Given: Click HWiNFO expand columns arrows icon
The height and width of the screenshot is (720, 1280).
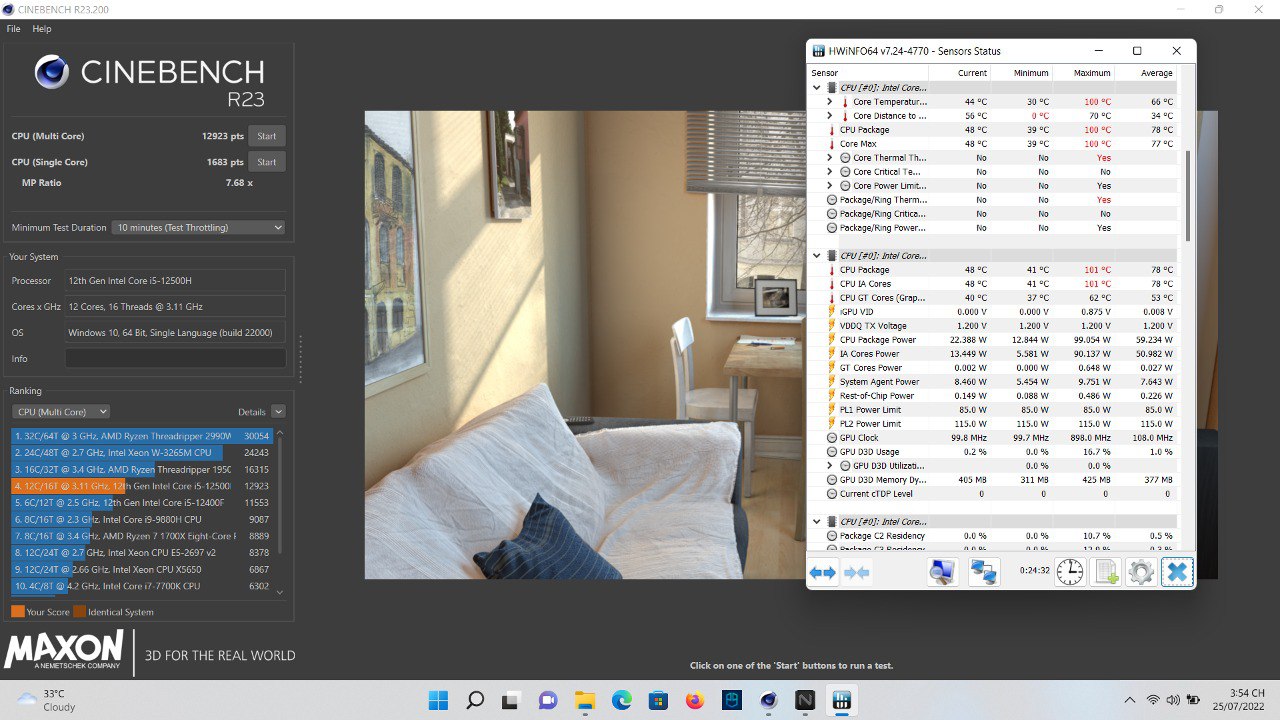Looking at the screenshot, I should tap(823, 573).
